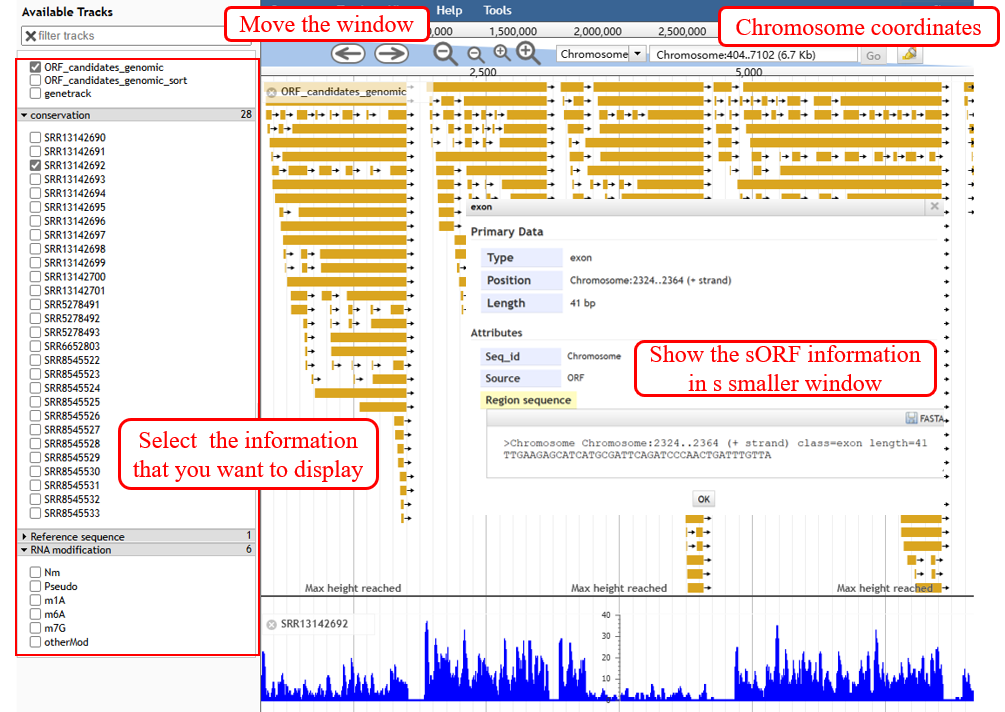Click the large zoom out magnifier
Viewport: 1005px width, 712px height.
point(446,55)
